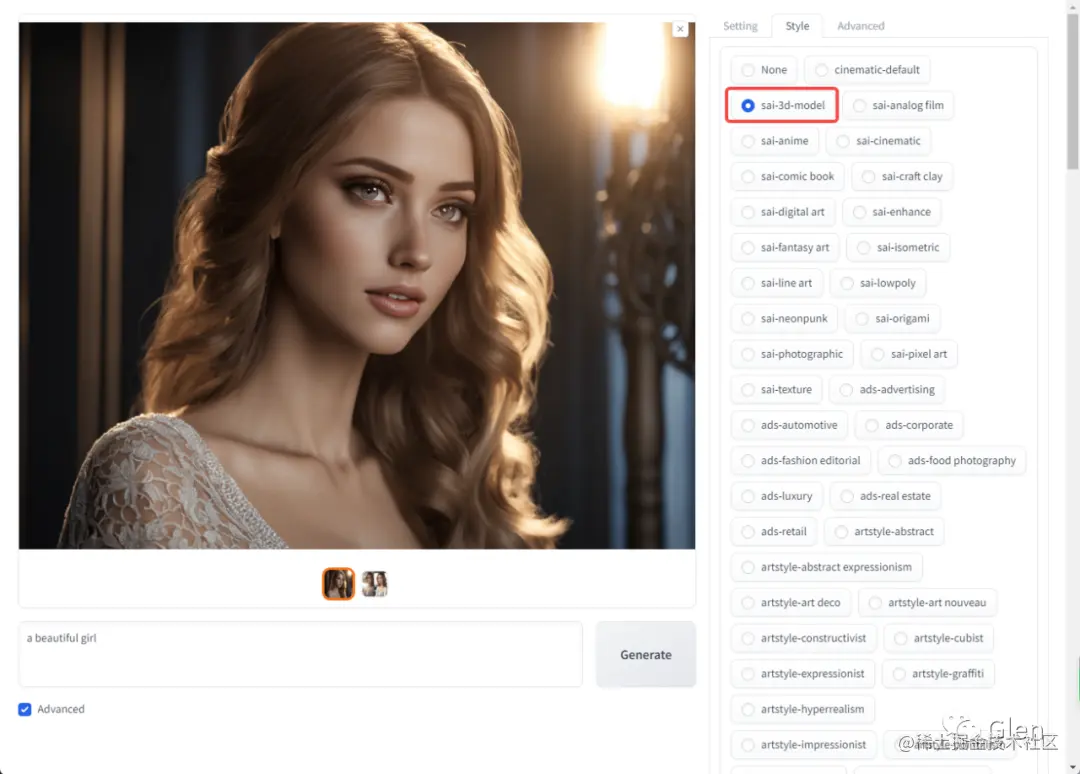This screenshot has height=774, width=1080.
Task: Select ads-retail style
Action: (773, 532)
